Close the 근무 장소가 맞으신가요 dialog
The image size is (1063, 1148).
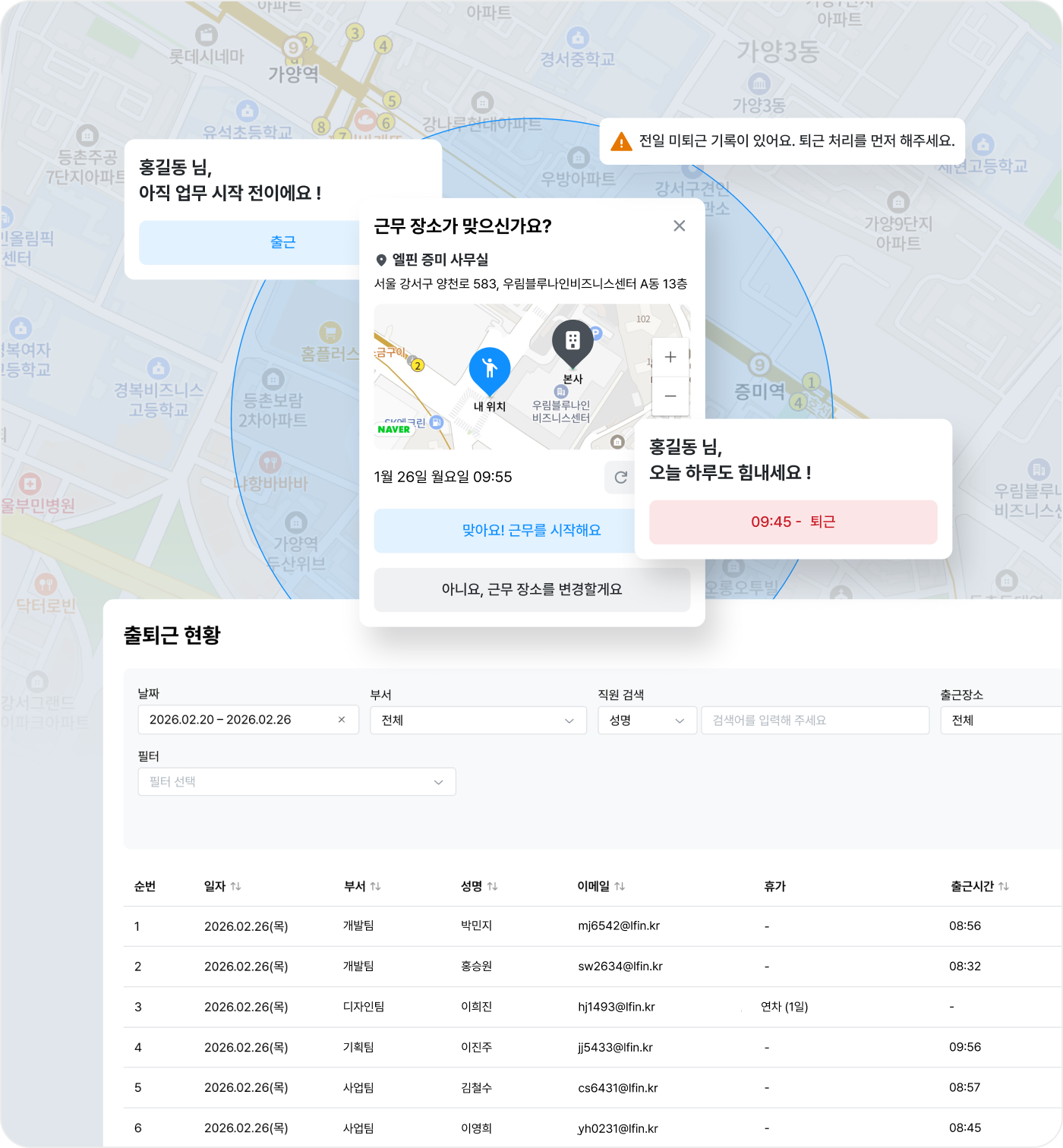(x=679, y=225)
